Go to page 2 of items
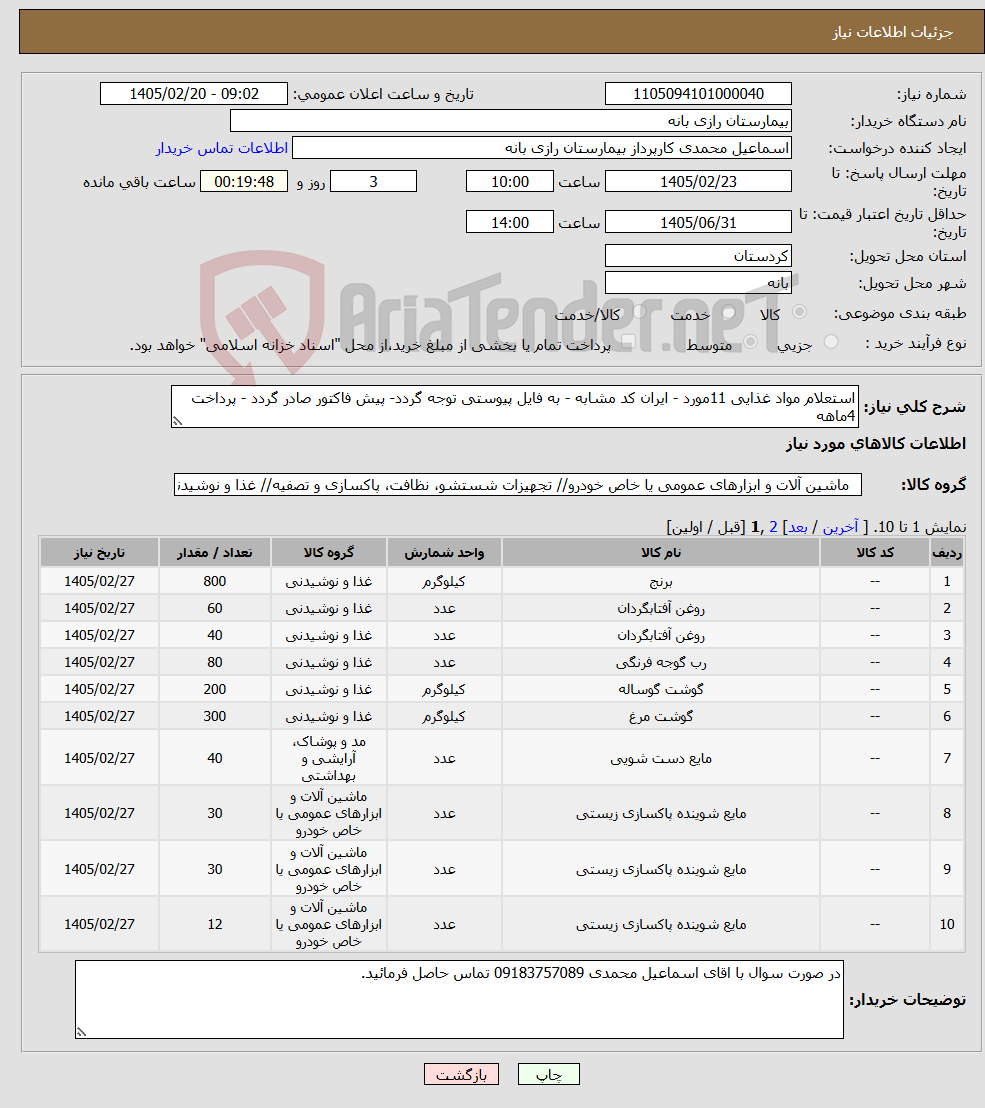The image size is (985, 1108). coord(773,527)
